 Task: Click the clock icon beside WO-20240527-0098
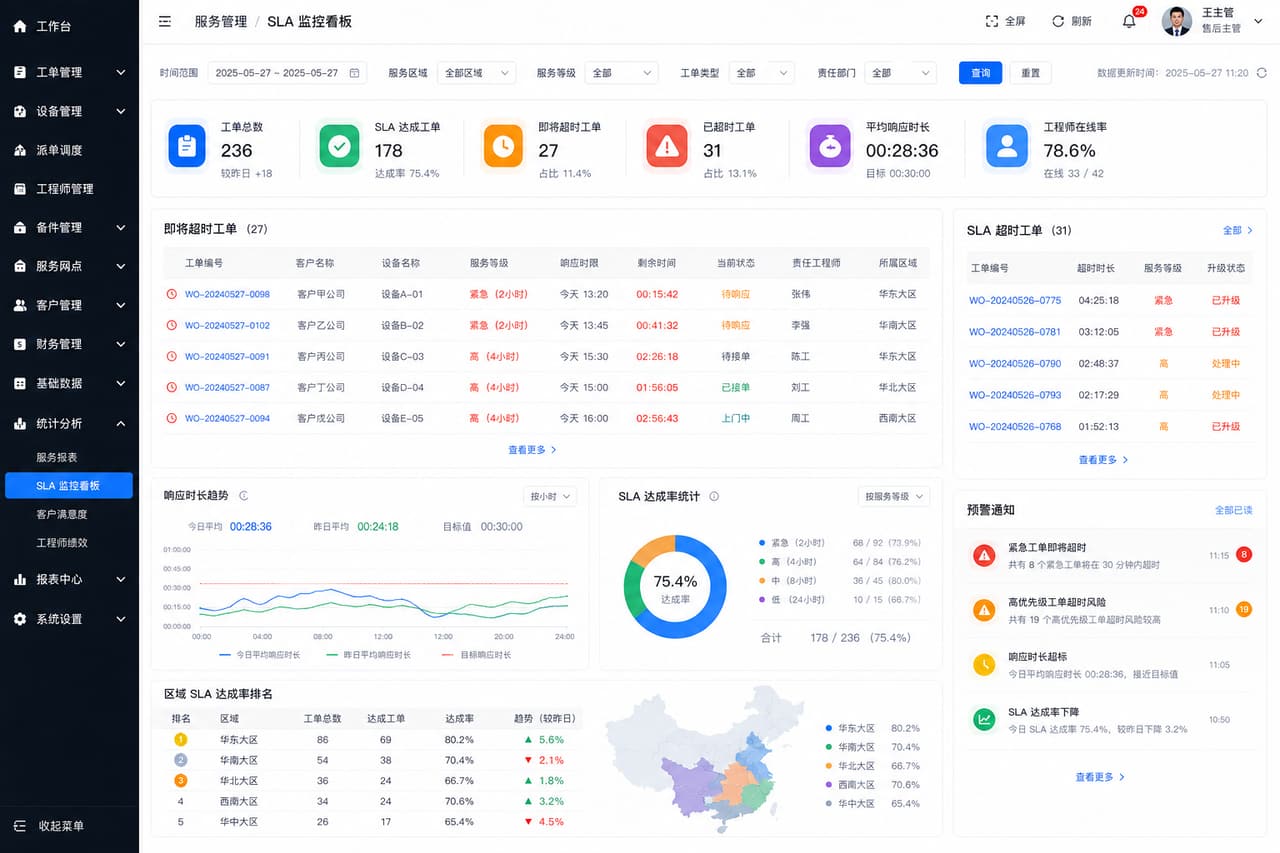click(172, 294)
